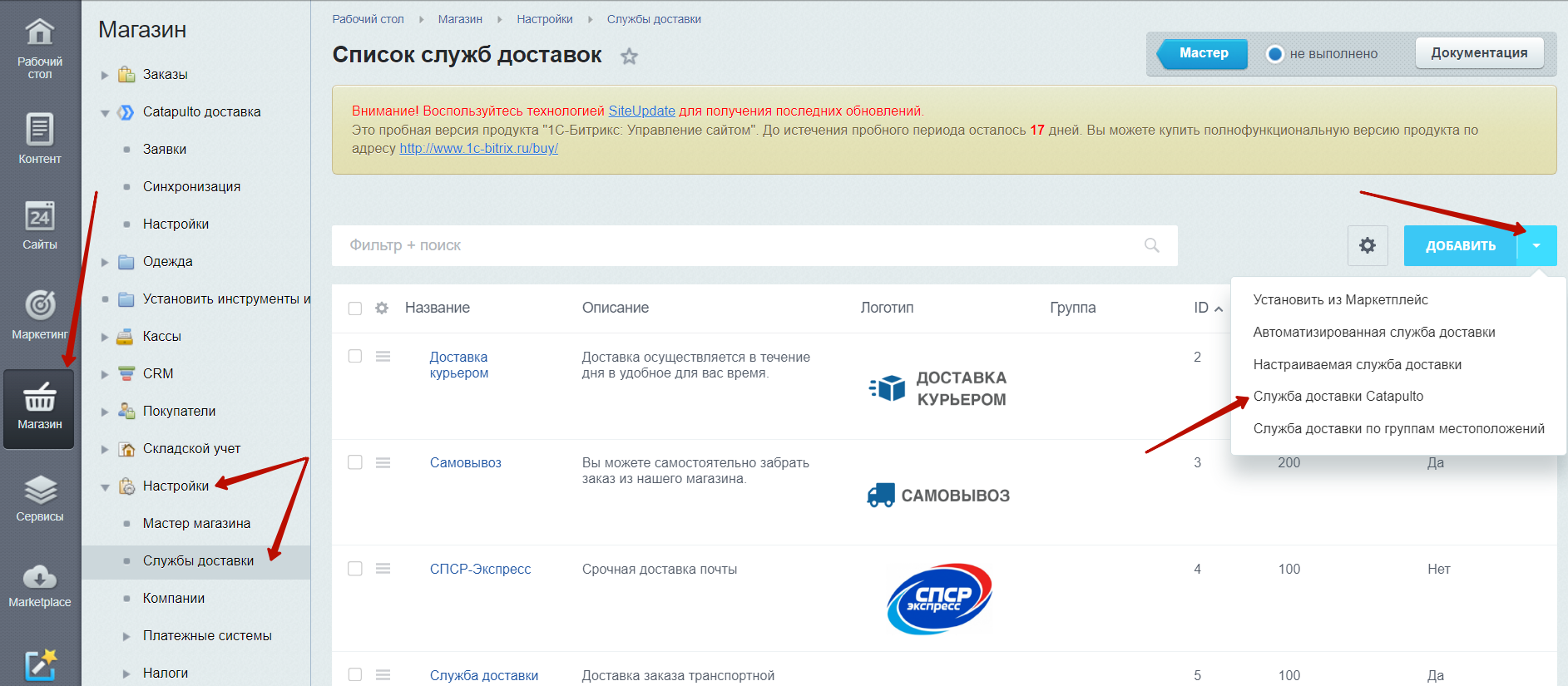Open column settings gear in table header

(382, 308)
